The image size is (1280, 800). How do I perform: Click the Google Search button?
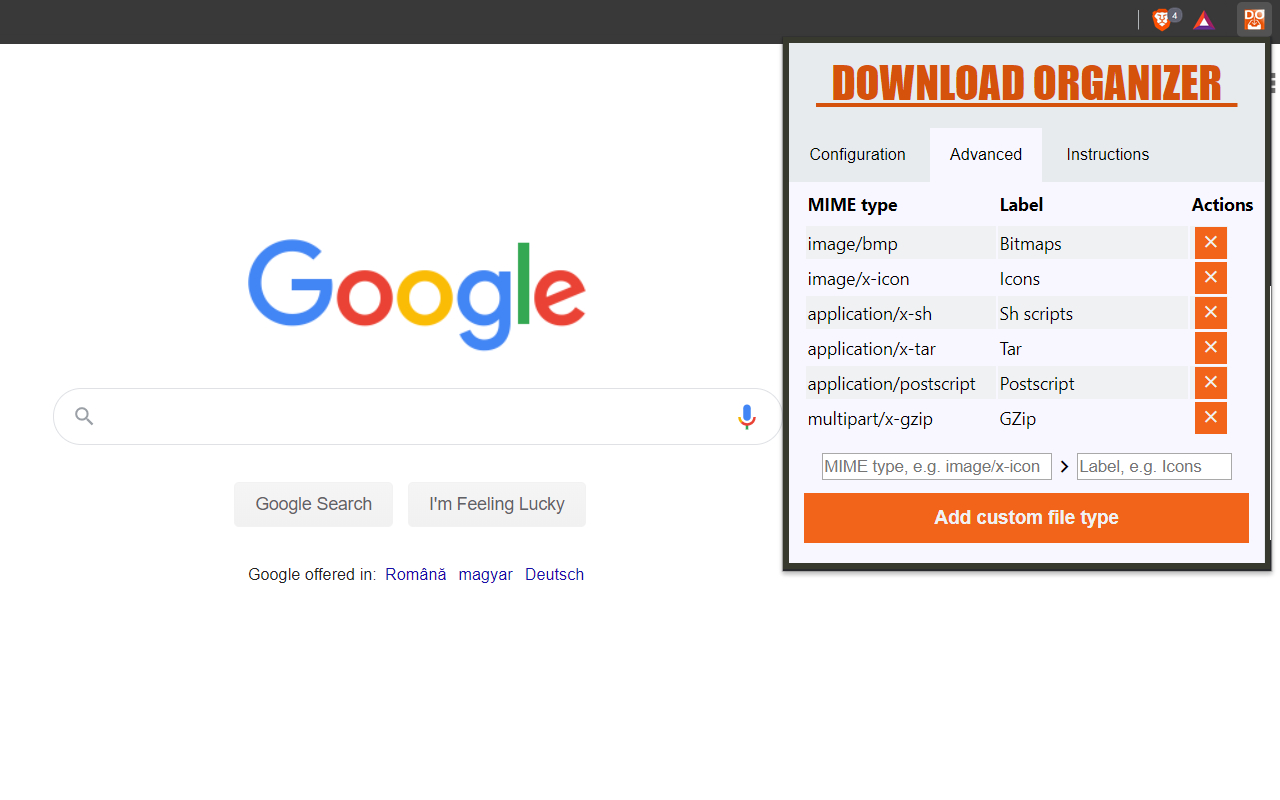point(313,504)
